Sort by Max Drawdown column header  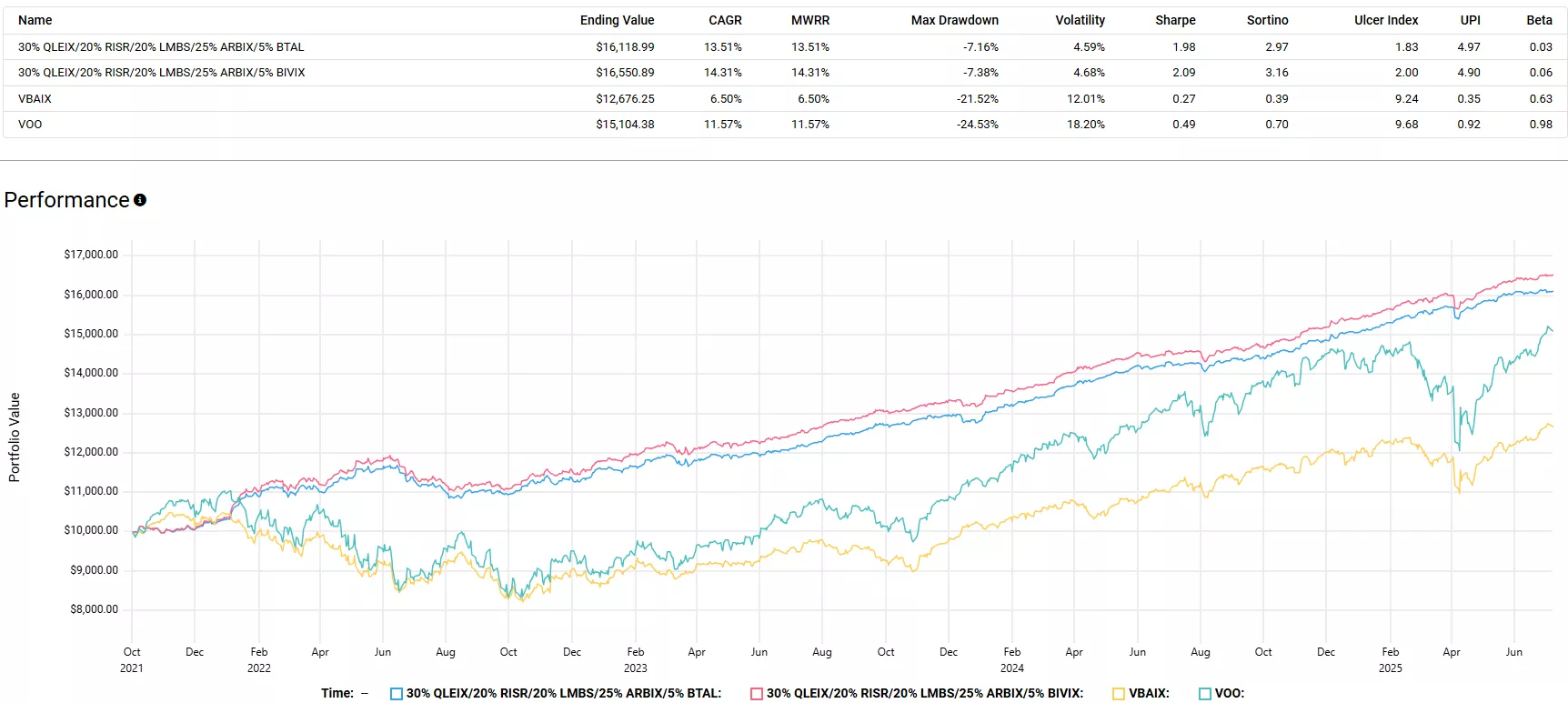[954, 20]
